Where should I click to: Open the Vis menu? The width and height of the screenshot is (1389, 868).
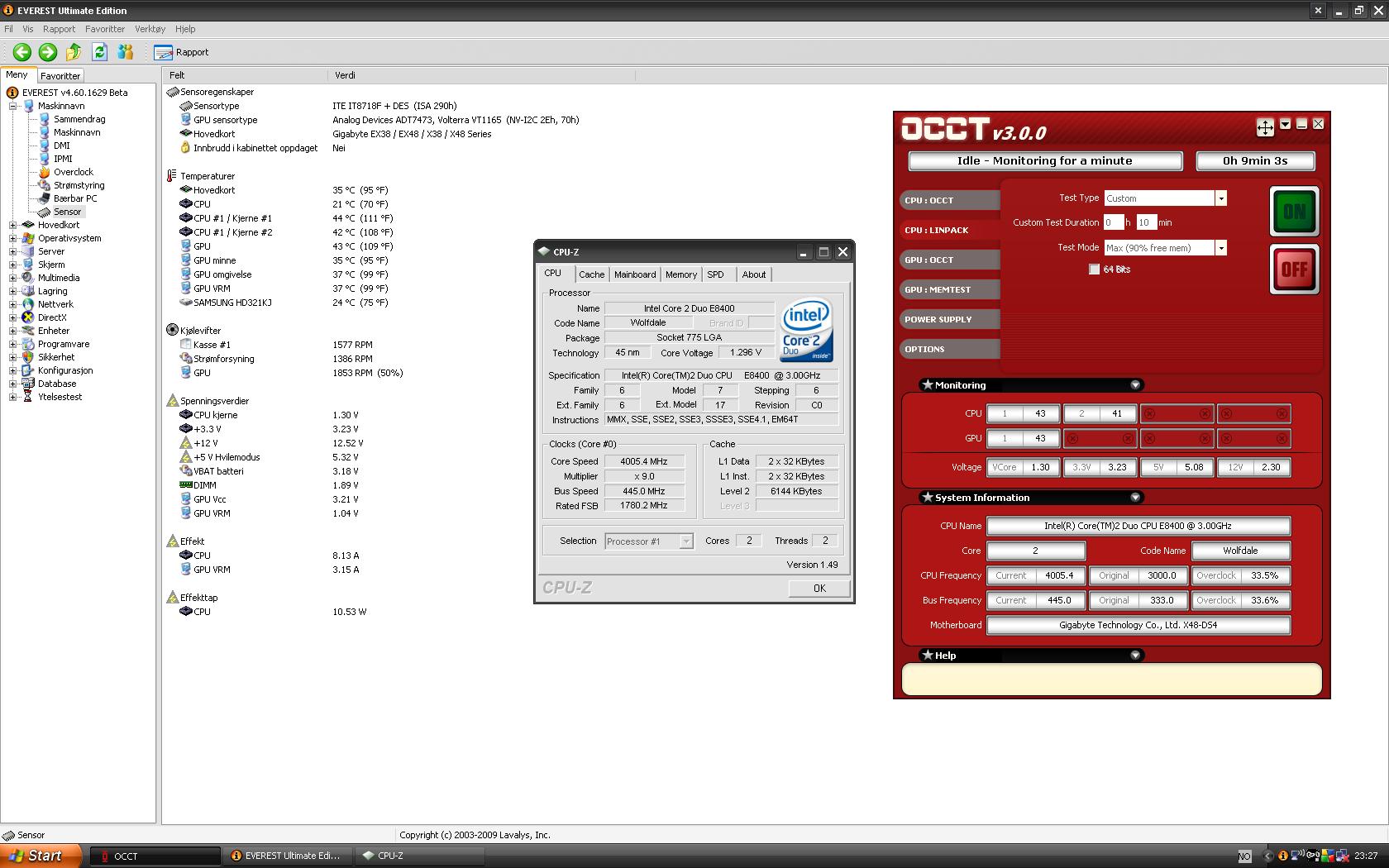[x=28, y=29]
